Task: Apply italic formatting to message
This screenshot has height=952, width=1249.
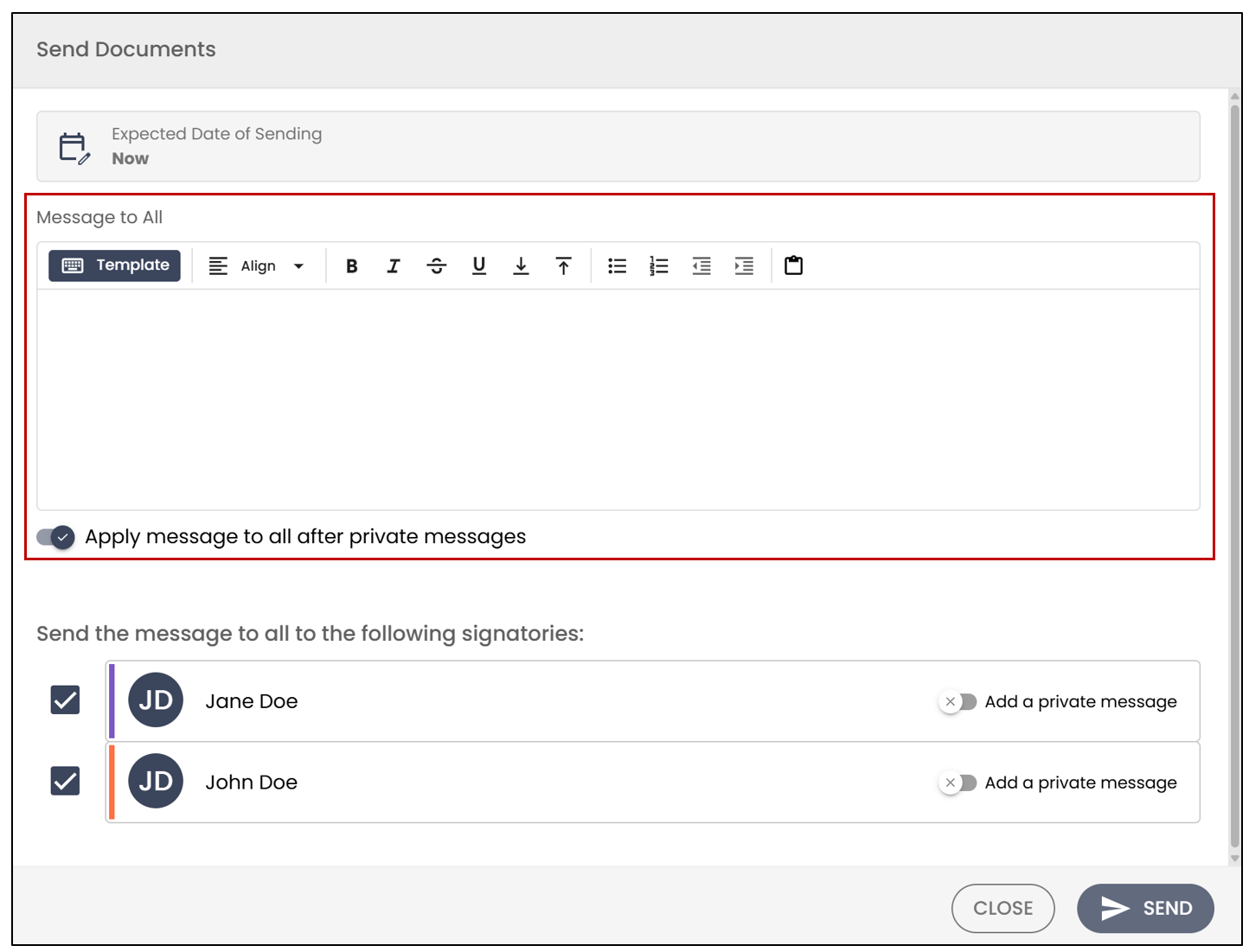Action: 394,266
